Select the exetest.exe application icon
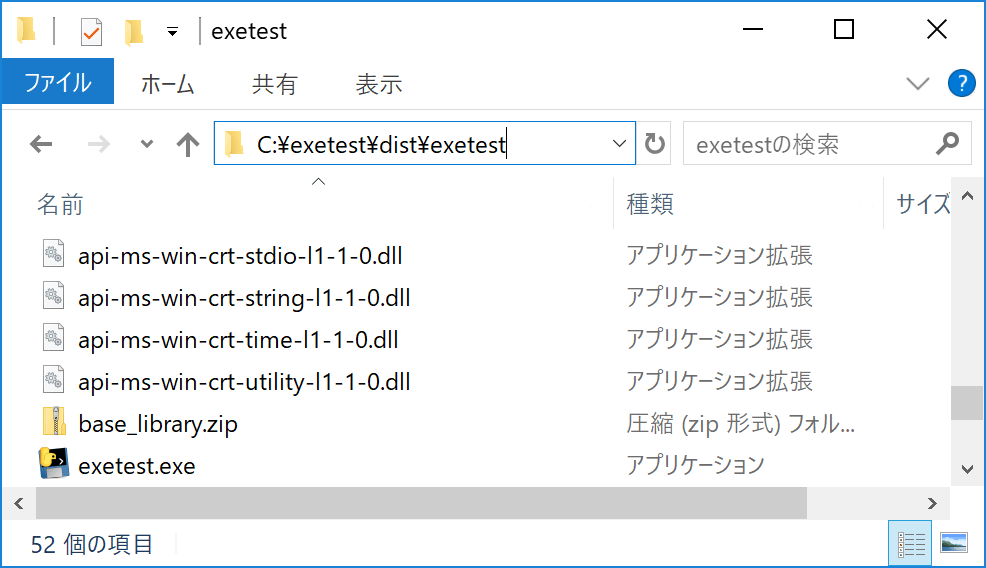 pos(54,465)
